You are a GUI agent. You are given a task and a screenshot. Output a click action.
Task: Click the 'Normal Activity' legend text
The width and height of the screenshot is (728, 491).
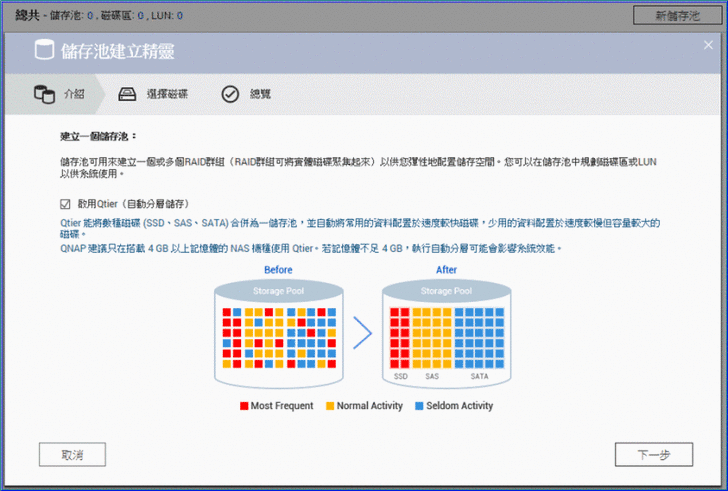[370, 406]
